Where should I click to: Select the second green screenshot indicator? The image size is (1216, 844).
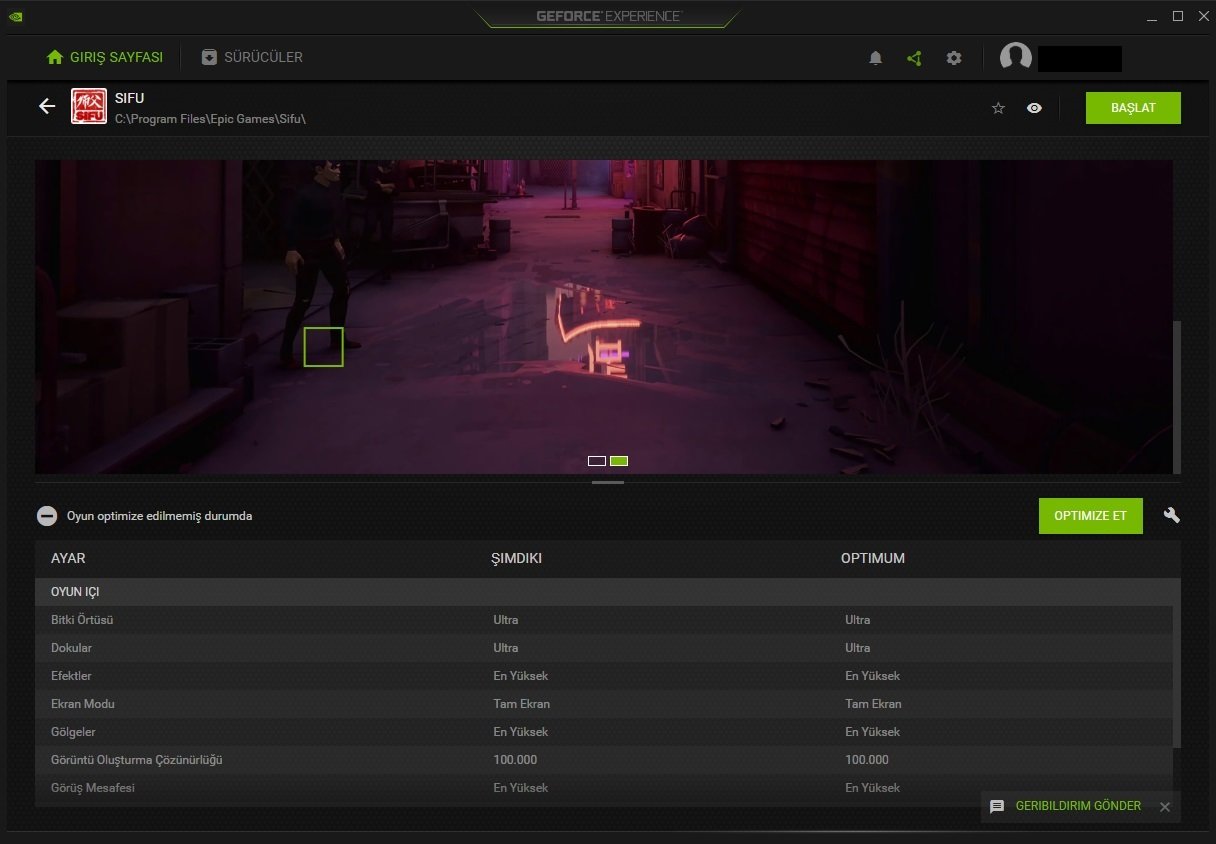click(619, 461)
